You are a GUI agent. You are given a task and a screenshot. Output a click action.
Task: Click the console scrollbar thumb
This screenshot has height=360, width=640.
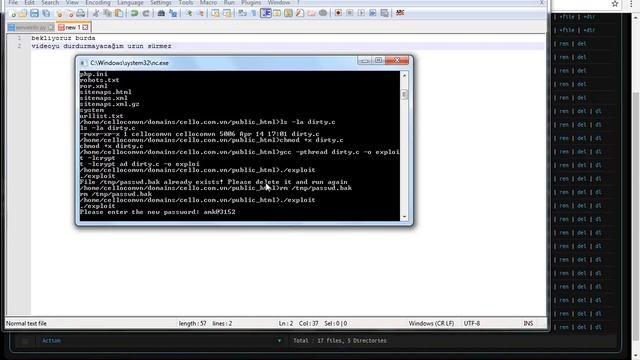pos(404,95)
